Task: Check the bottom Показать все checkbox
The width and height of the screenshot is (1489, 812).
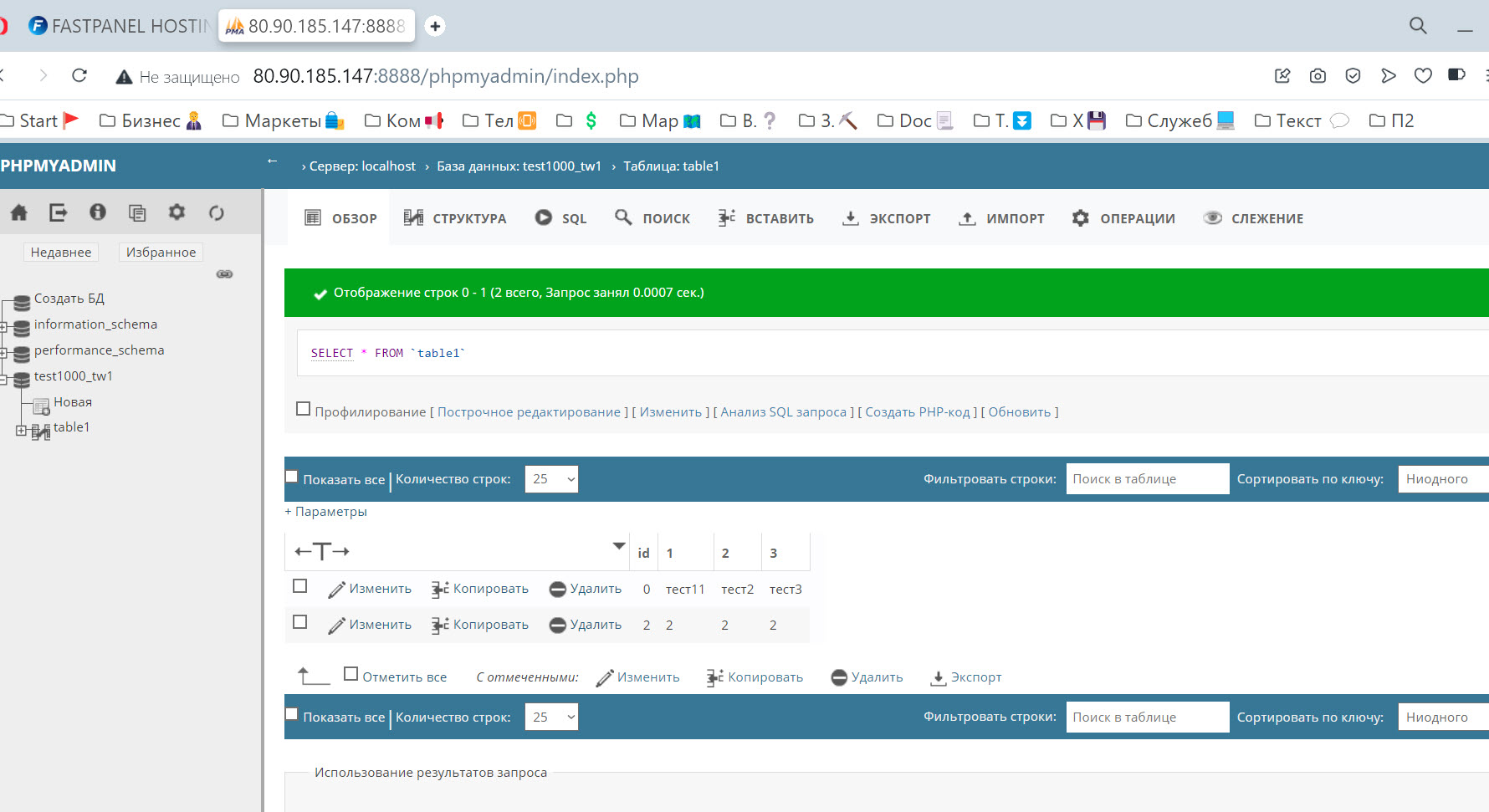Action: click(292, 714)
